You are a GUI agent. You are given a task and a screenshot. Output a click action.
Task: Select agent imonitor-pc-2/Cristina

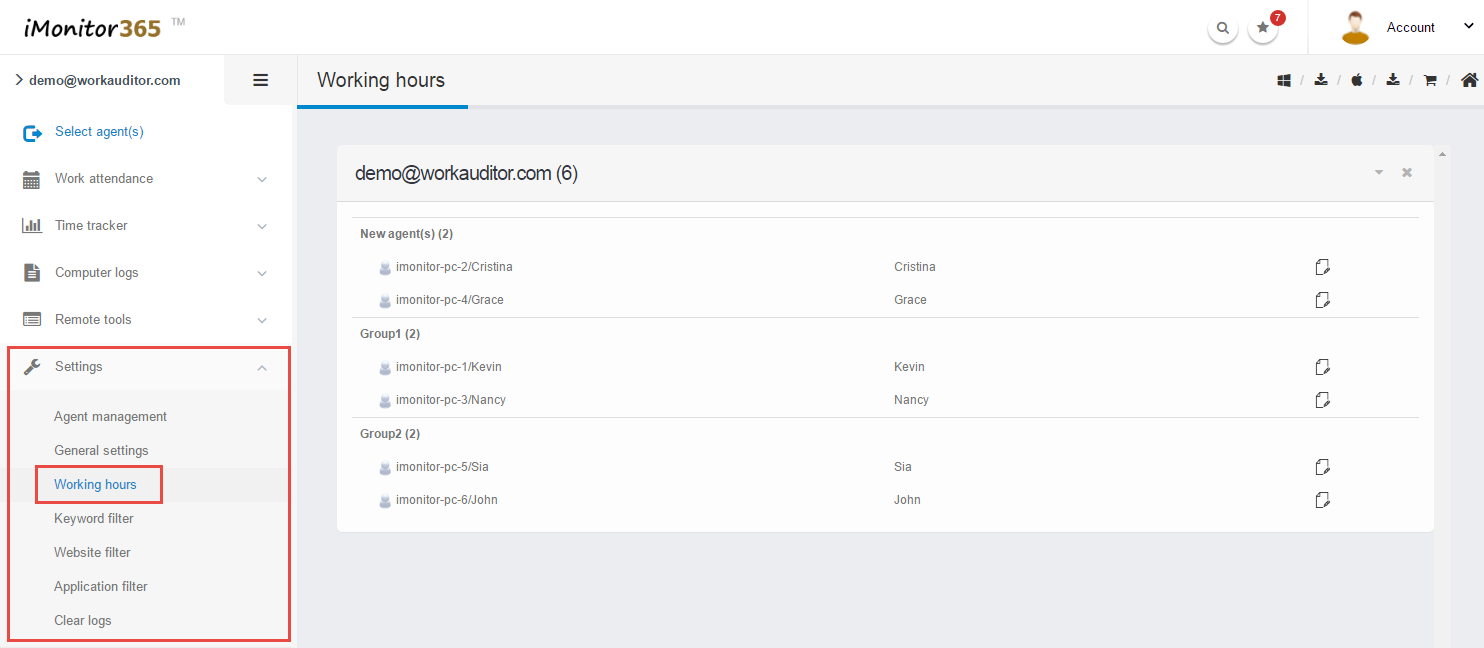point(454,267)
